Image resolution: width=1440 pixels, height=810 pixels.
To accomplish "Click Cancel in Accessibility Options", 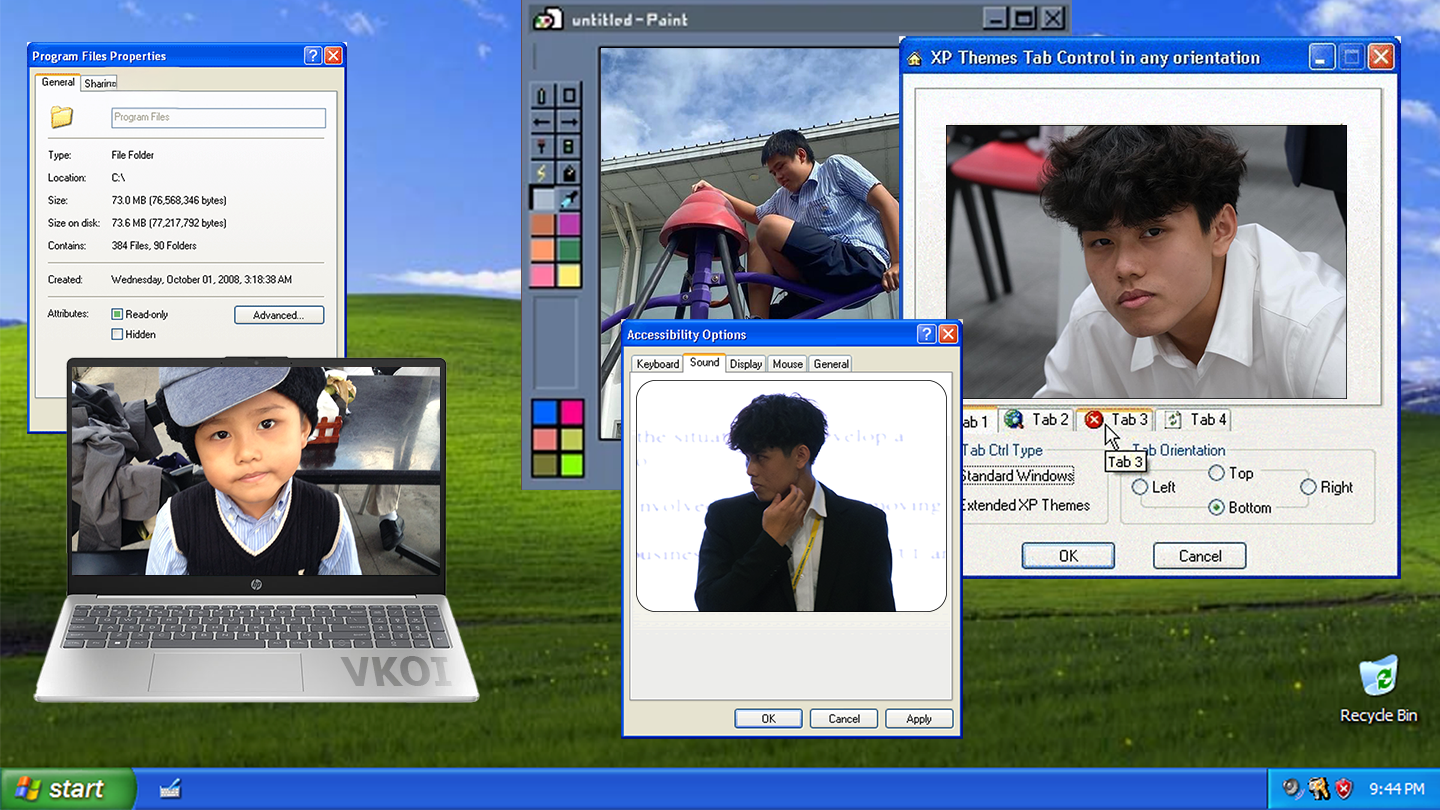I will pos(844,718).
